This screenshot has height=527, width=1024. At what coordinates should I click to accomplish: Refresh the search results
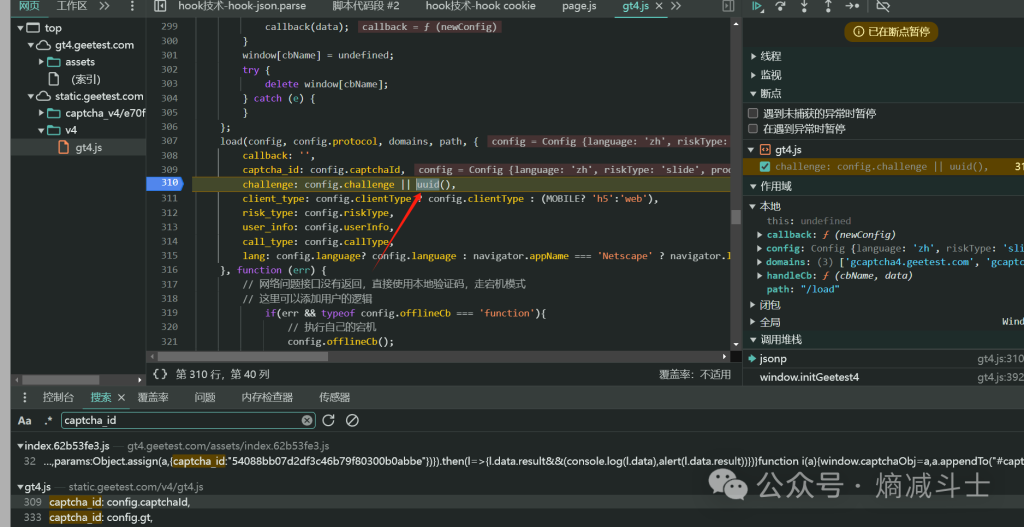click(329, 421)
